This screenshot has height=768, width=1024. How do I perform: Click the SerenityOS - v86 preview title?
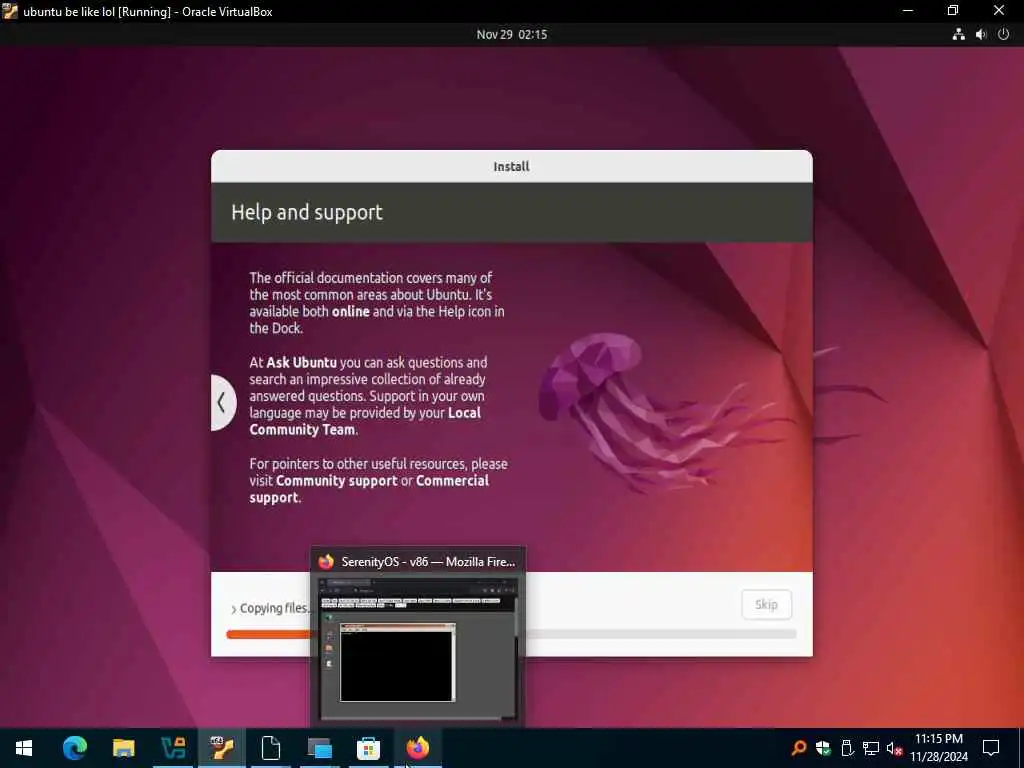428,562
